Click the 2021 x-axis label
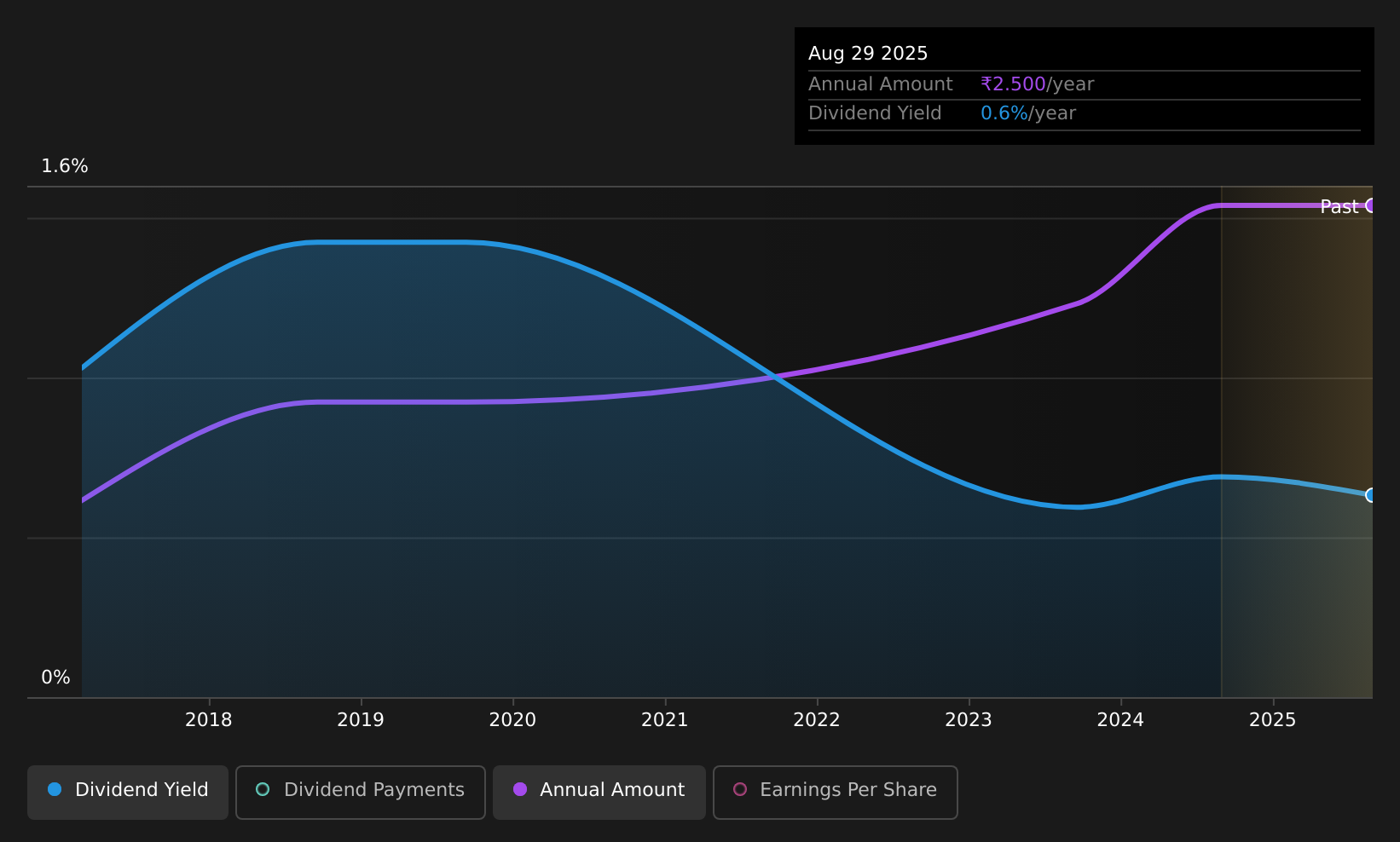The width and height of the screenshot is (1400, 842). 665,720
